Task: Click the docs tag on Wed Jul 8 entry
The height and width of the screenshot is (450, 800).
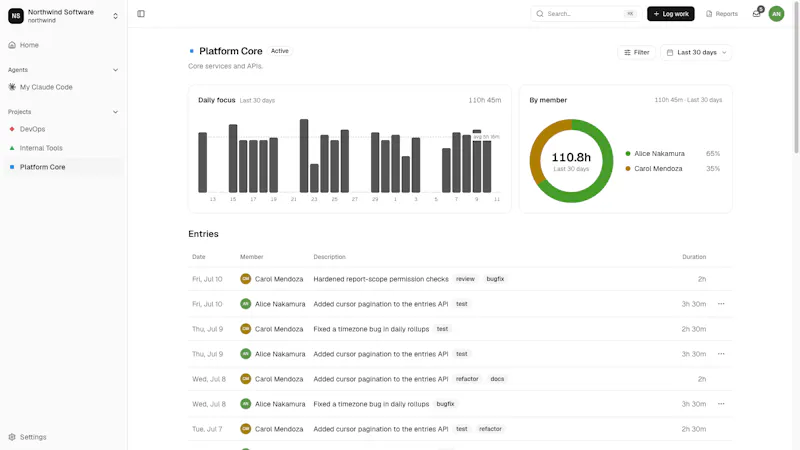Action: point(497,379)
